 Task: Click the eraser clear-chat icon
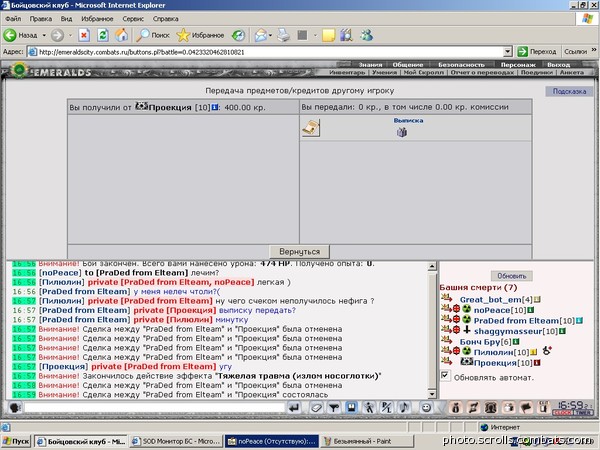pos(316,408)
